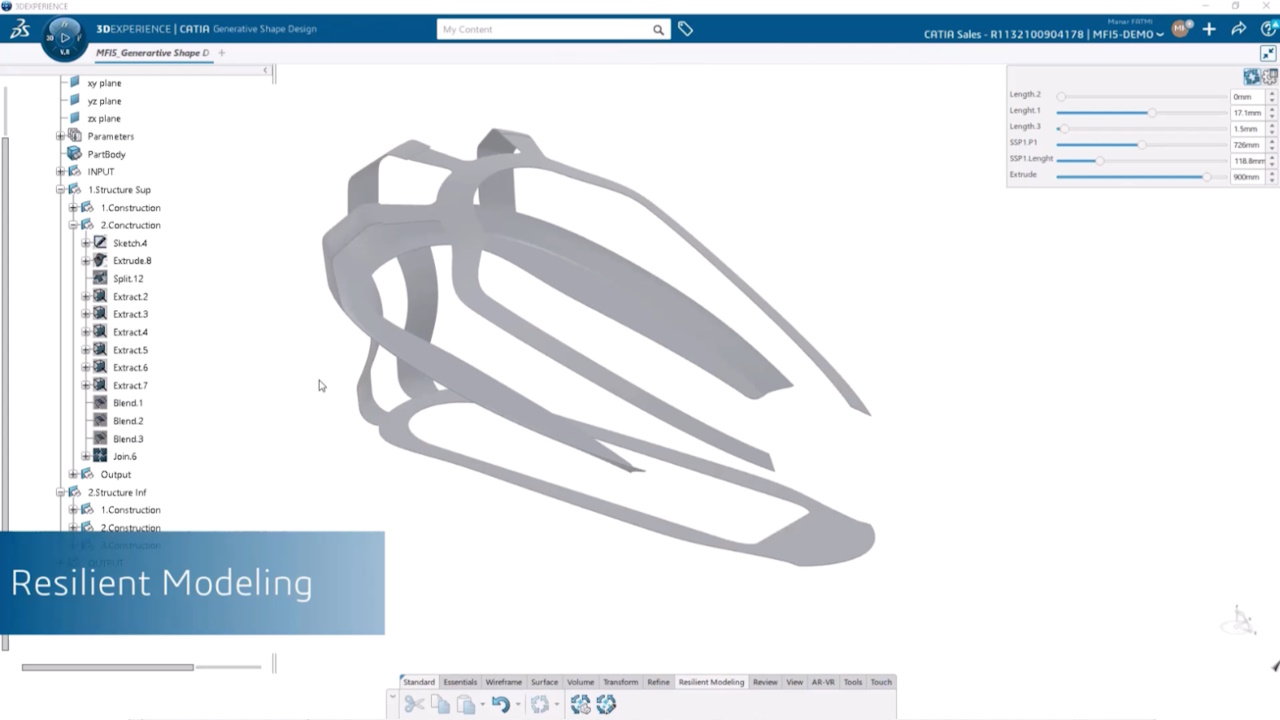
Task: Select Extrude.8 in the specification tree
Action: click(x=132, y=260)
